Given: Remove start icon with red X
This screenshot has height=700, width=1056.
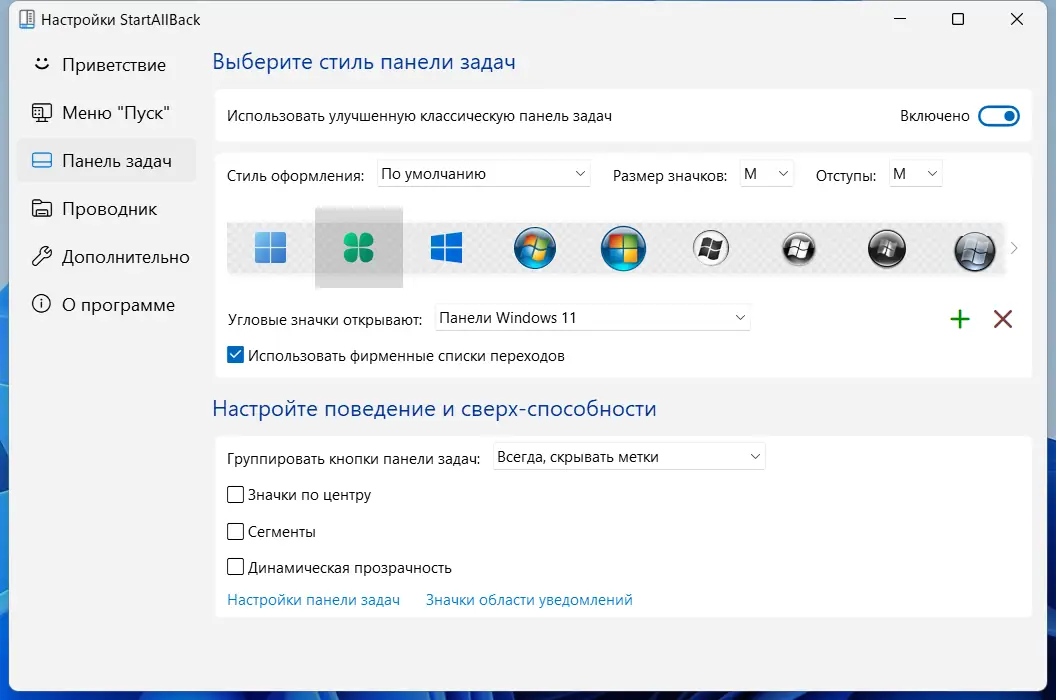Looking at the screenshot, I should (1003, 319).
